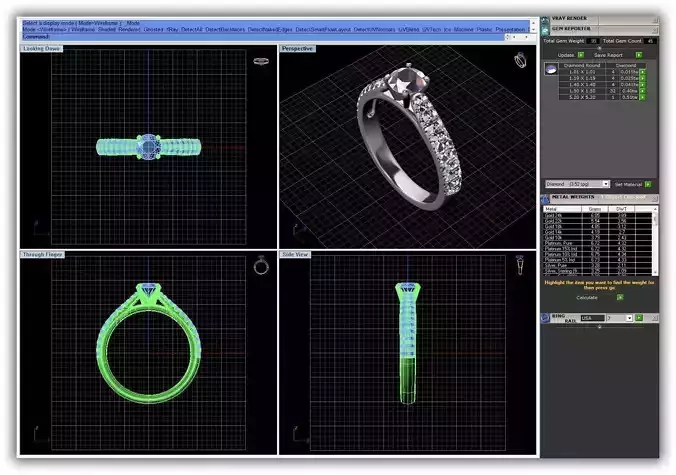Click the Metal column header

562,209
